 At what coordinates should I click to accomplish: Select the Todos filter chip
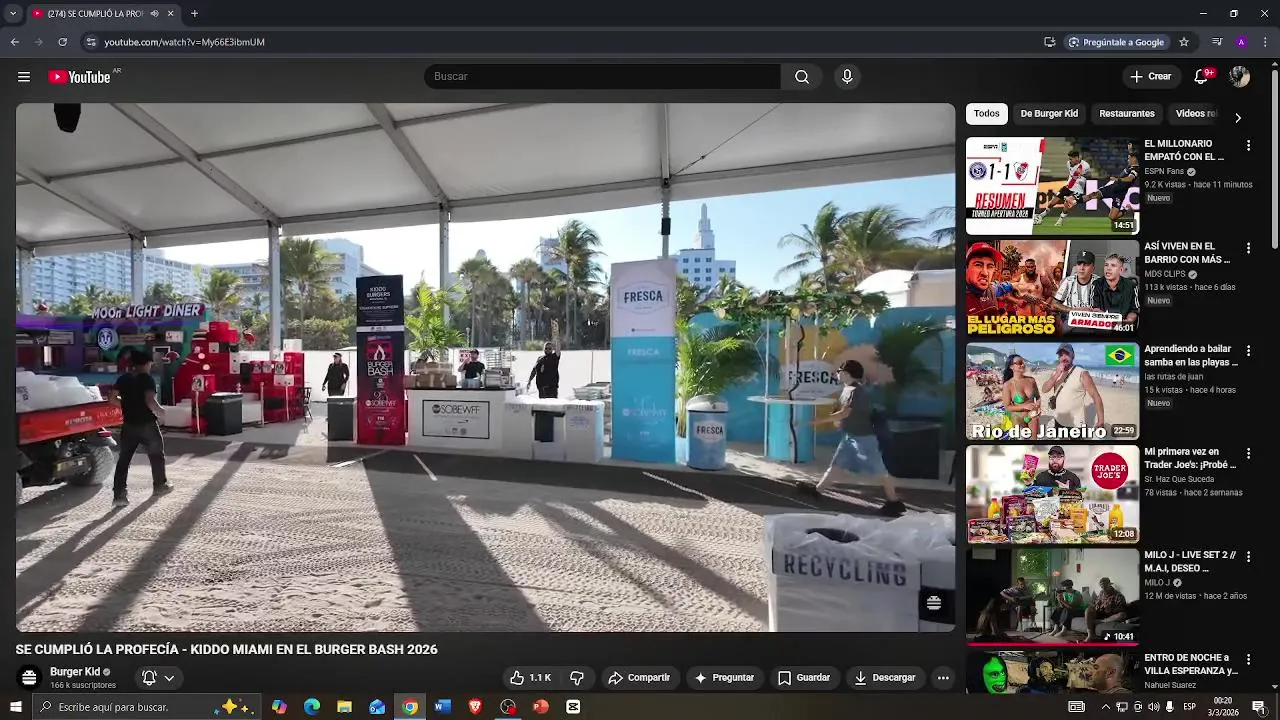click(987, 114)
